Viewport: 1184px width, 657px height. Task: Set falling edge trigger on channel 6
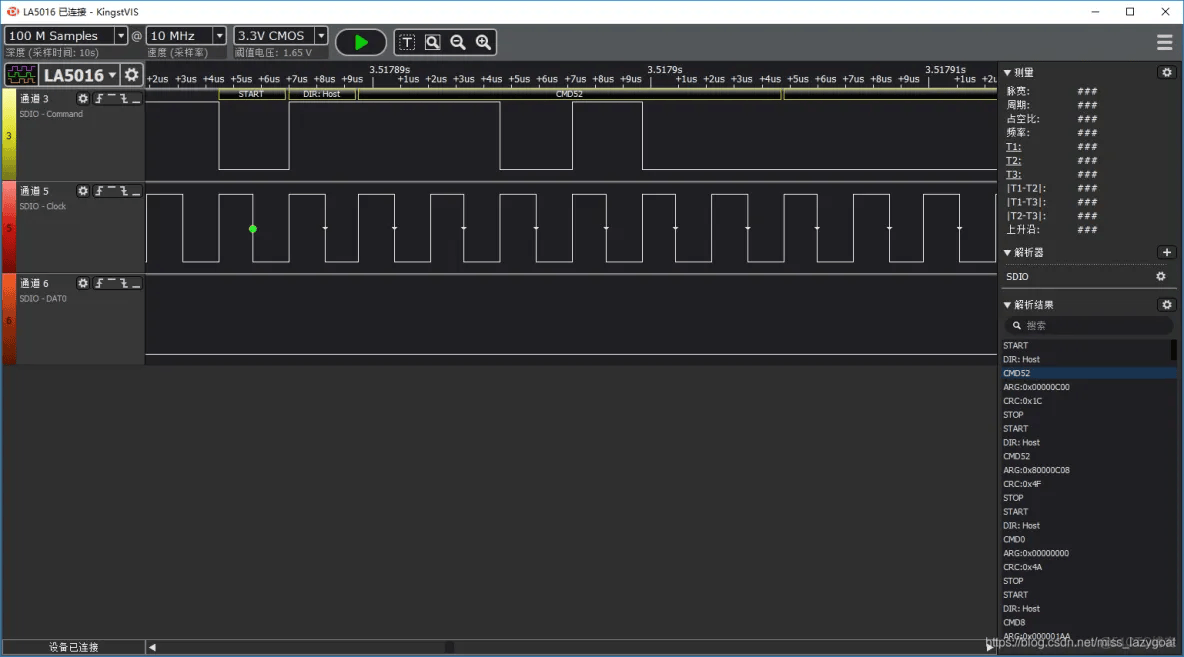point(124,283)
